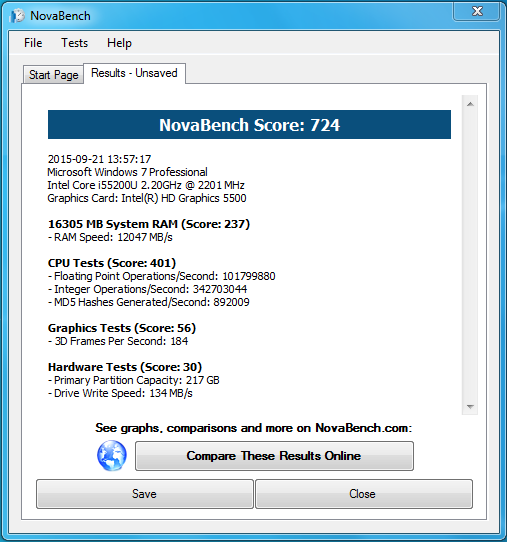507x542 pixels.
Task: Click the timestamp 2015-09-21 13:57:17
Action: click(x=99, y=159)
